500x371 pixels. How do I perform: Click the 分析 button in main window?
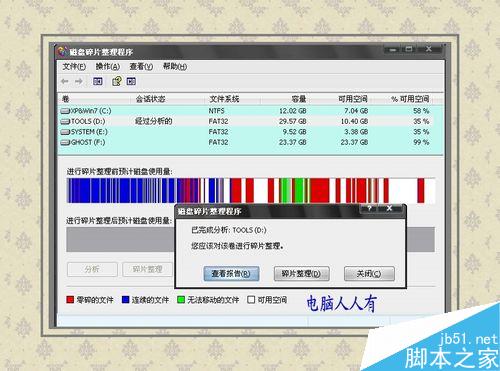(92, 269)
